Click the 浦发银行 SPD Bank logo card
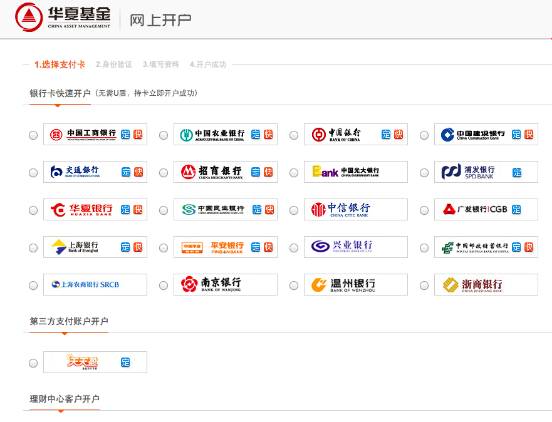The width and height of the screenshot is (552, 422). pyautogui.click(x=486, y=172)
